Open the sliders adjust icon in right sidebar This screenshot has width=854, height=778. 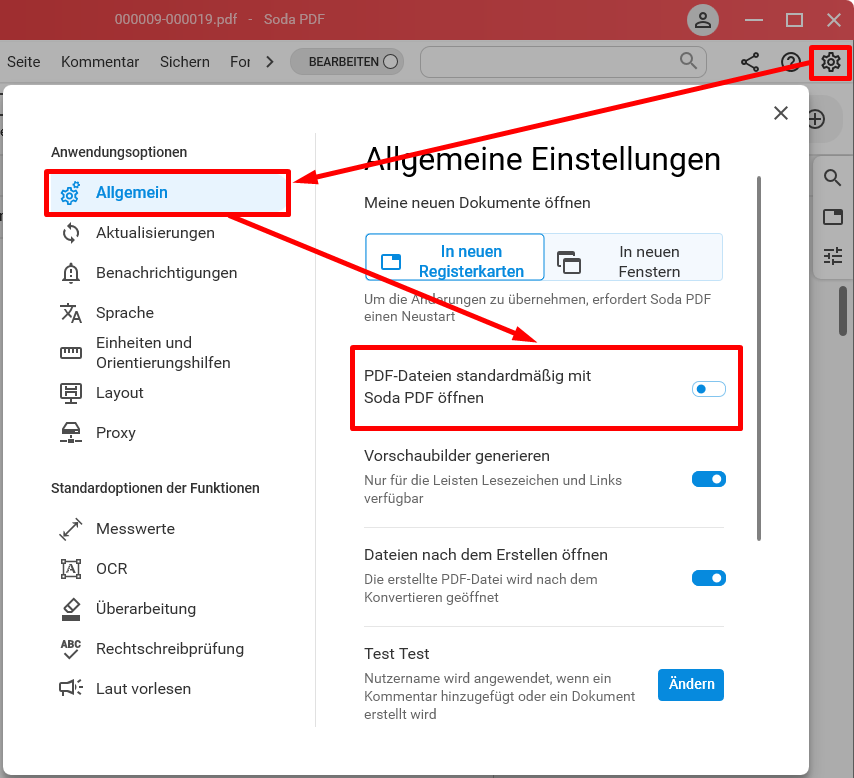[832, 256]
